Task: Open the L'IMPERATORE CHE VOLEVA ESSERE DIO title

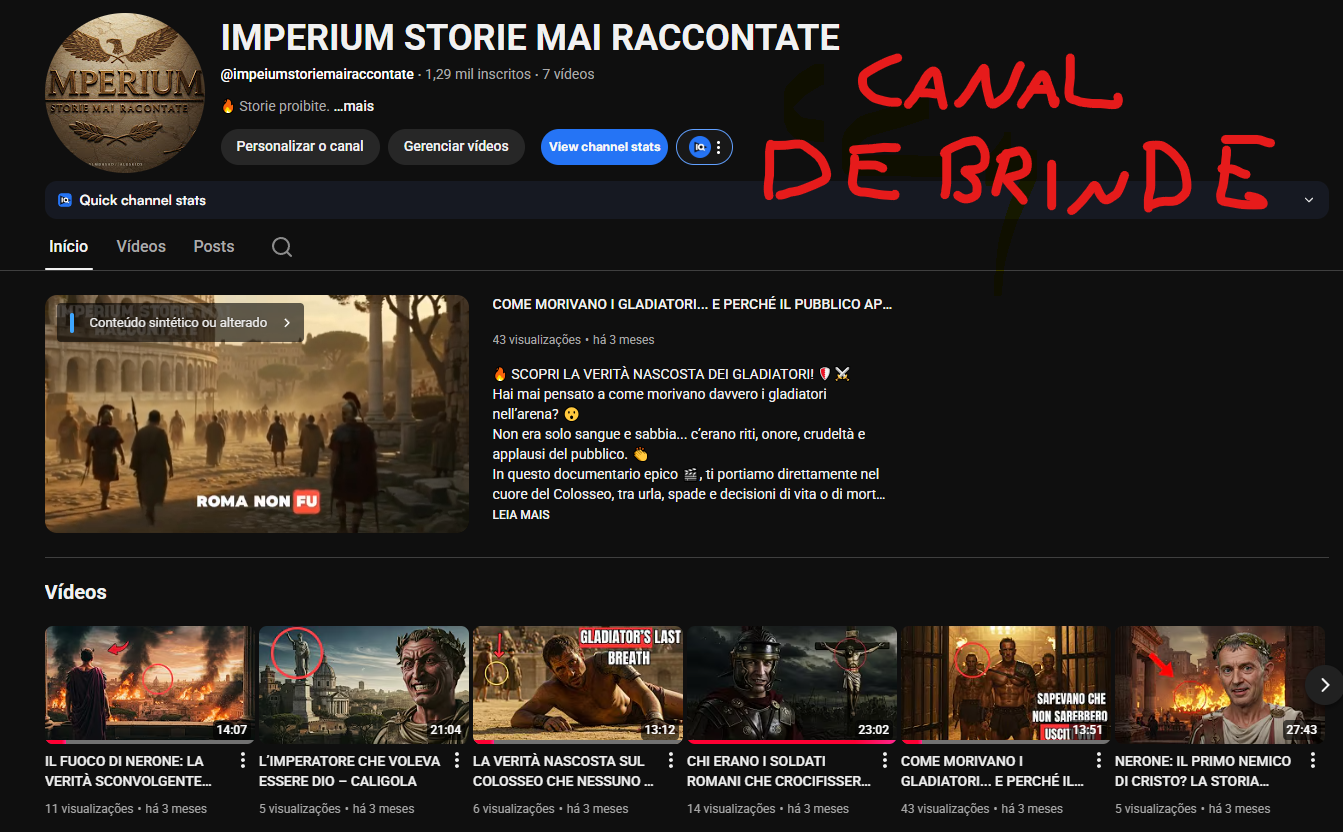Action: (350, 771)
